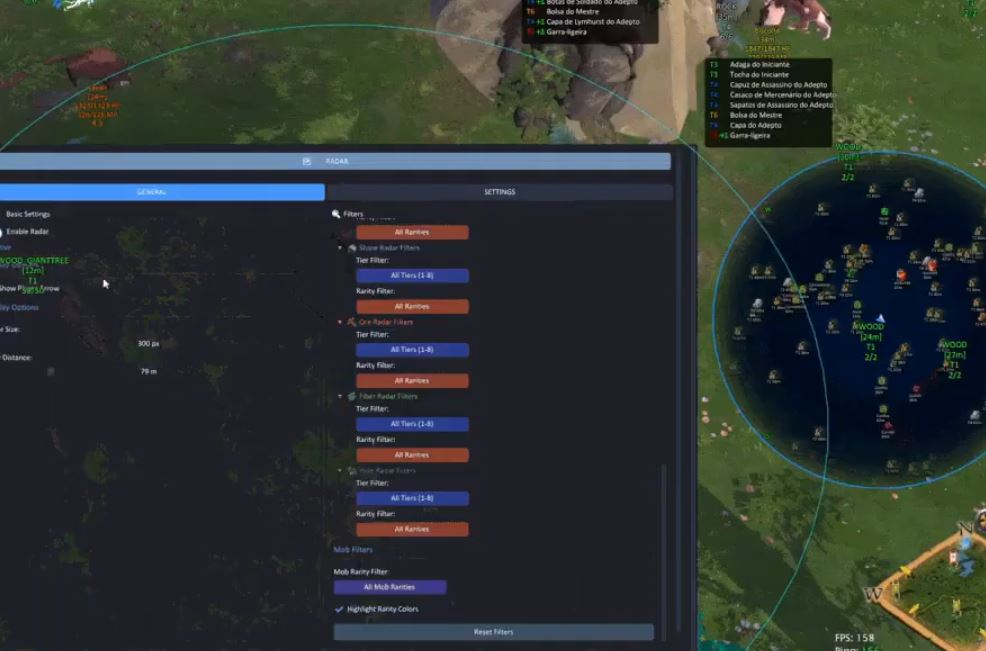This screenshot has width=986, height=651.
Task: Switch to the Settings tab
Action: pyautogui.click(x=499, y=192)
